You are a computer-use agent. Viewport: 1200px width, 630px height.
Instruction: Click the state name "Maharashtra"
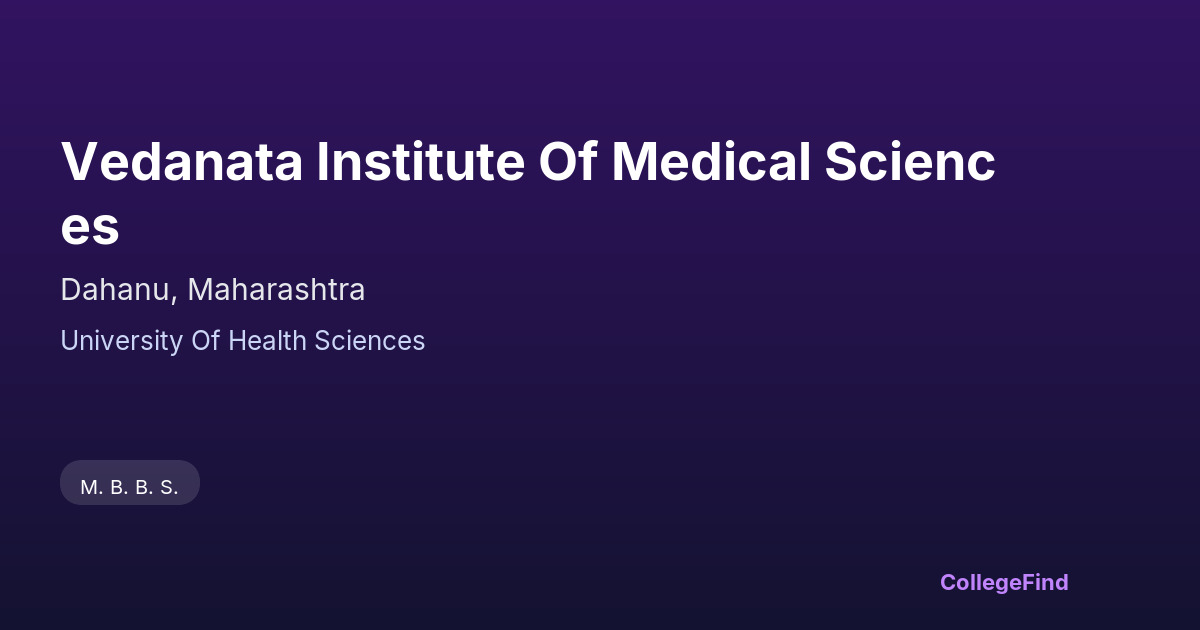[276, 290]
